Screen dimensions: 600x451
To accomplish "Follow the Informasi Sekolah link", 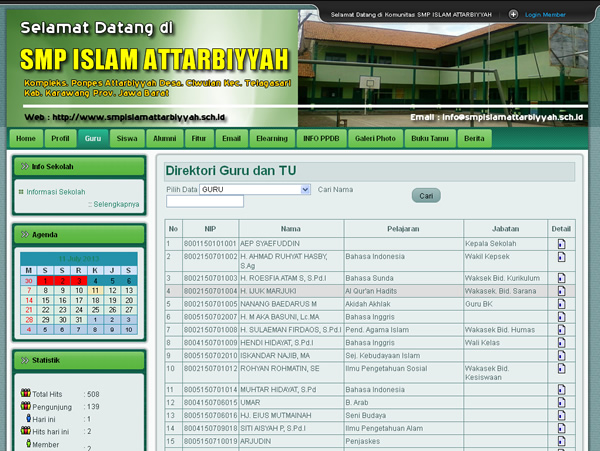I will (x=55, y=192).
